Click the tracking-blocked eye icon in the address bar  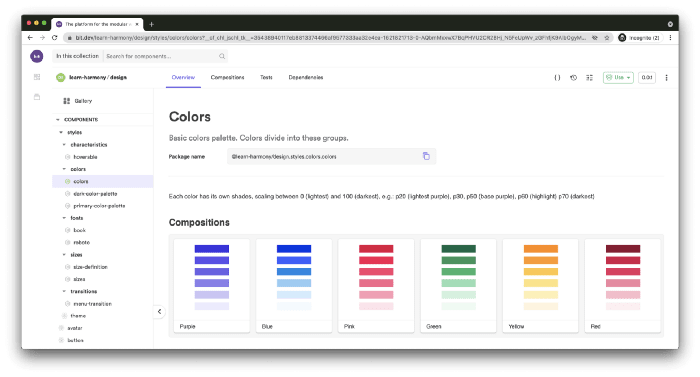pos(595,38)
